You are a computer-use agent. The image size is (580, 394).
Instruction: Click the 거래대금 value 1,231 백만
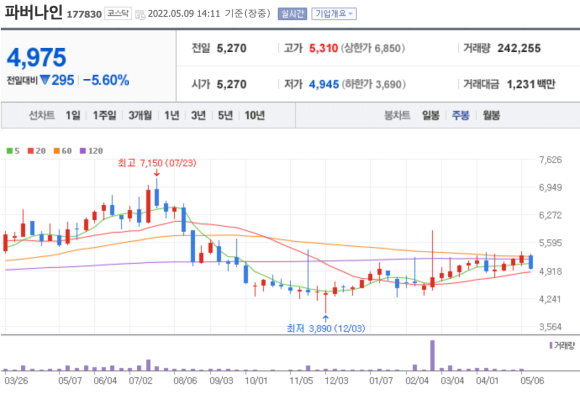click(531, 84)
